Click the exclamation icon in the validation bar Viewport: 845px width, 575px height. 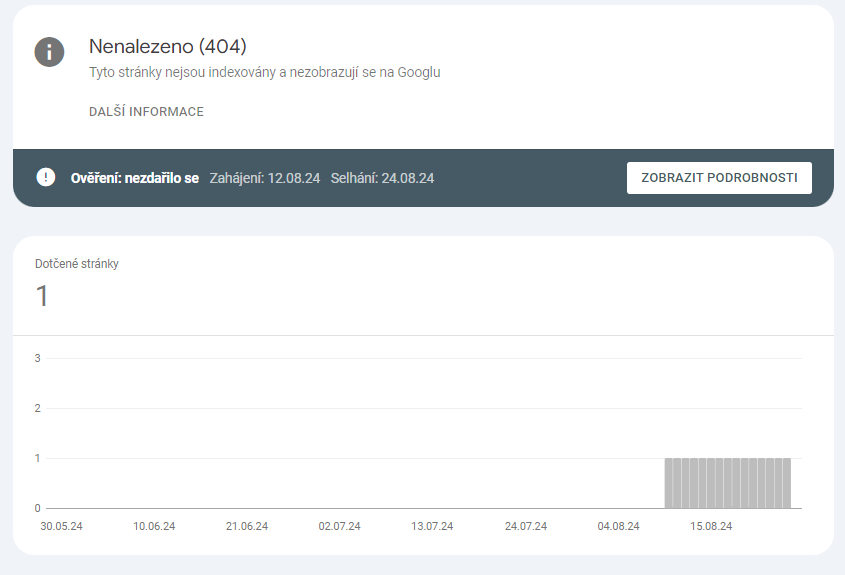pyautogui.click(x=46, y=177)
